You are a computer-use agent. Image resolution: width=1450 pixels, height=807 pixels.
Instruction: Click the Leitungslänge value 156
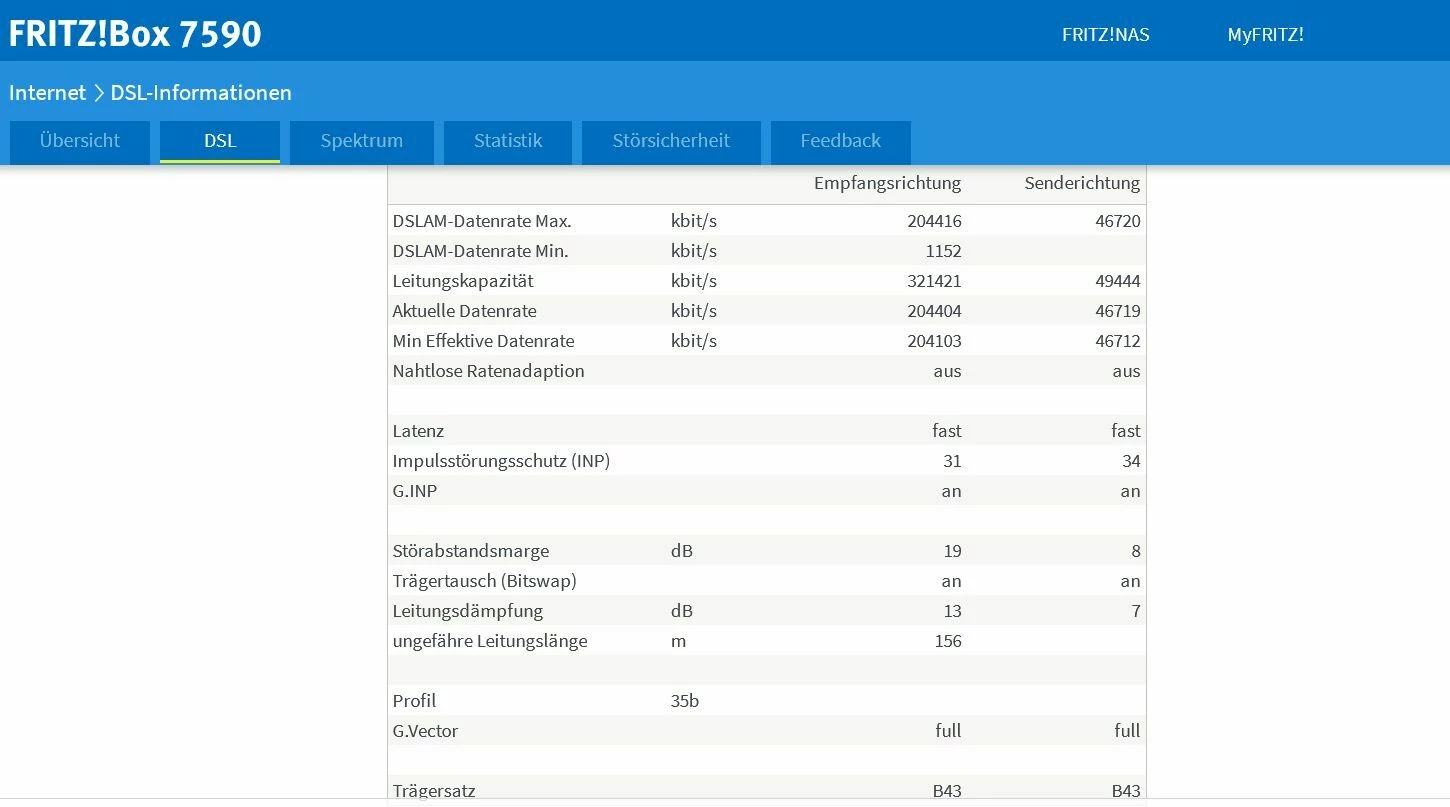pos(947,641)
